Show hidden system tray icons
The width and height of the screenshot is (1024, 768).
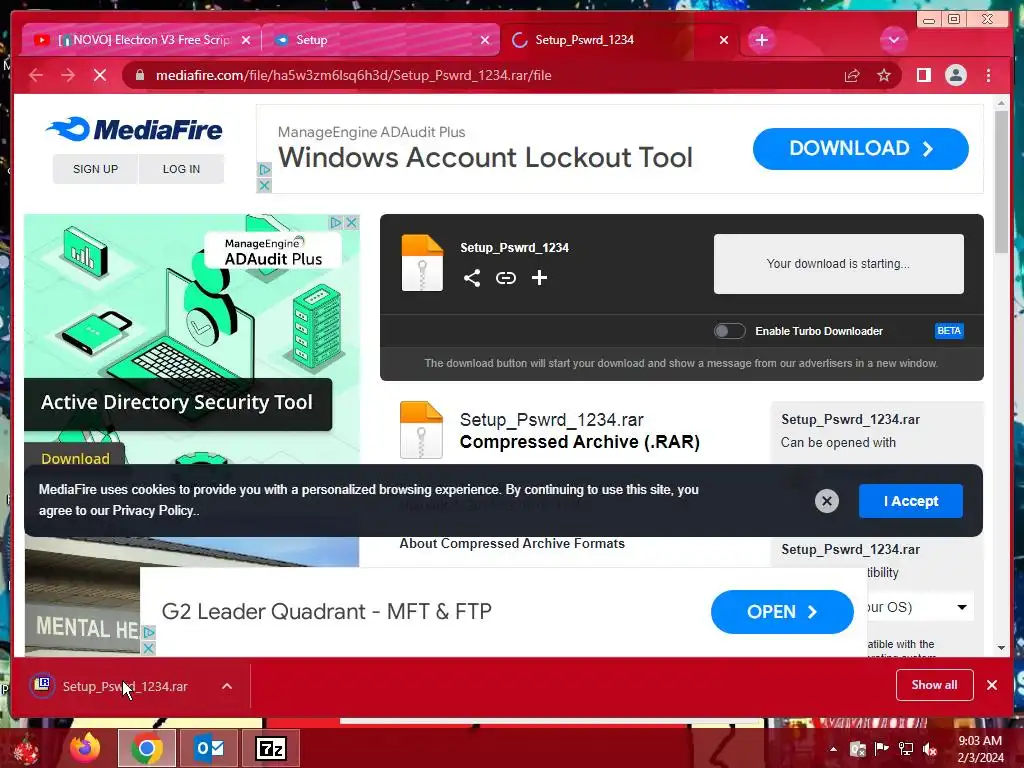click(x=833, y=749)
